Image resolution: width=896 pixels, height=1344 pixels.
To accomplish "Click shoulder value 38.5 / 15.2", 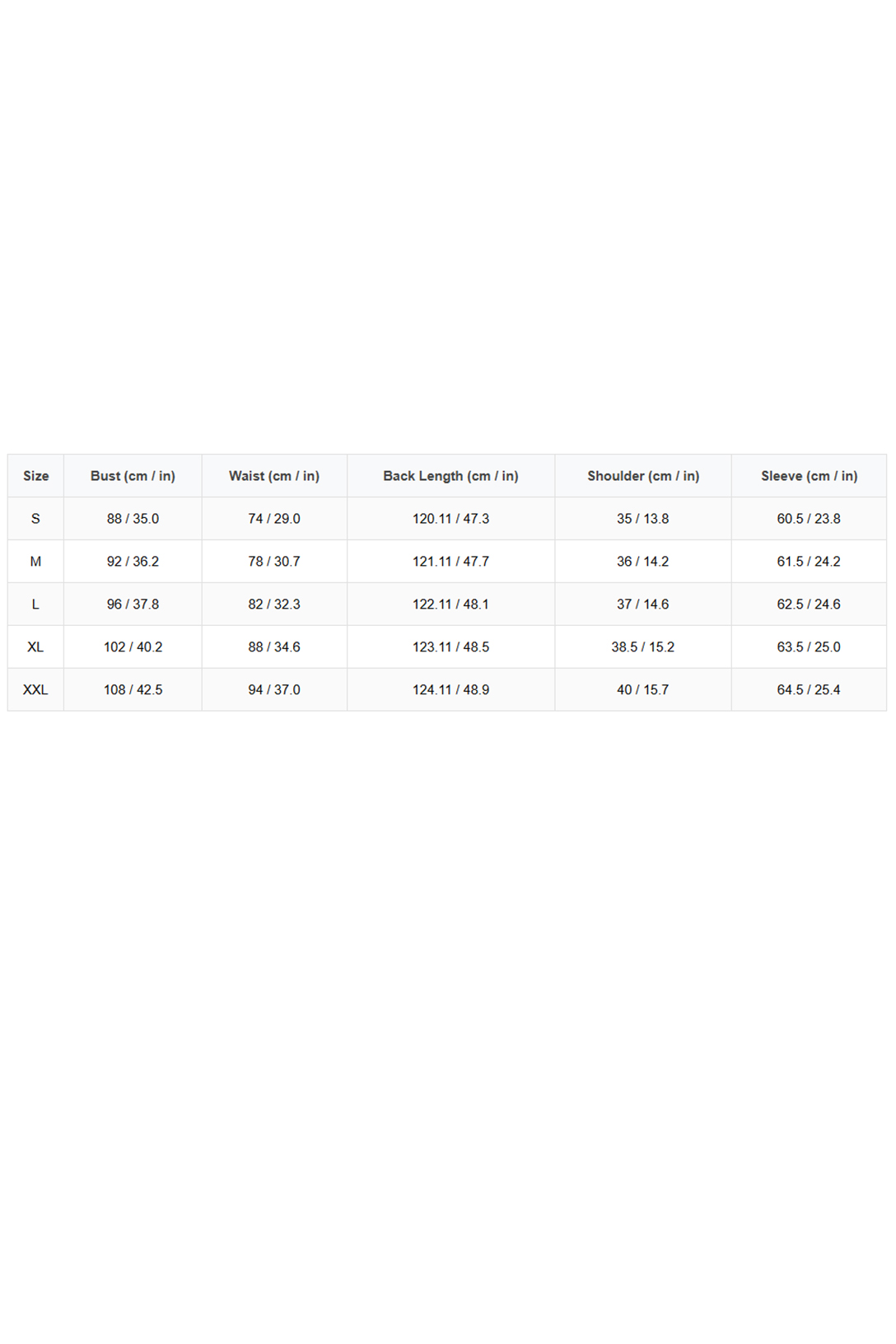I will [643, 647].
